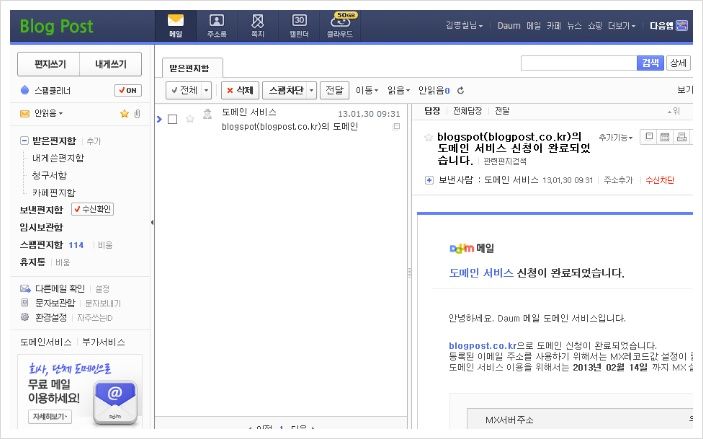Screen dimensions: 703x439
Task: Click the blue arrow marker on message row
Action: [x=159, y=119]
